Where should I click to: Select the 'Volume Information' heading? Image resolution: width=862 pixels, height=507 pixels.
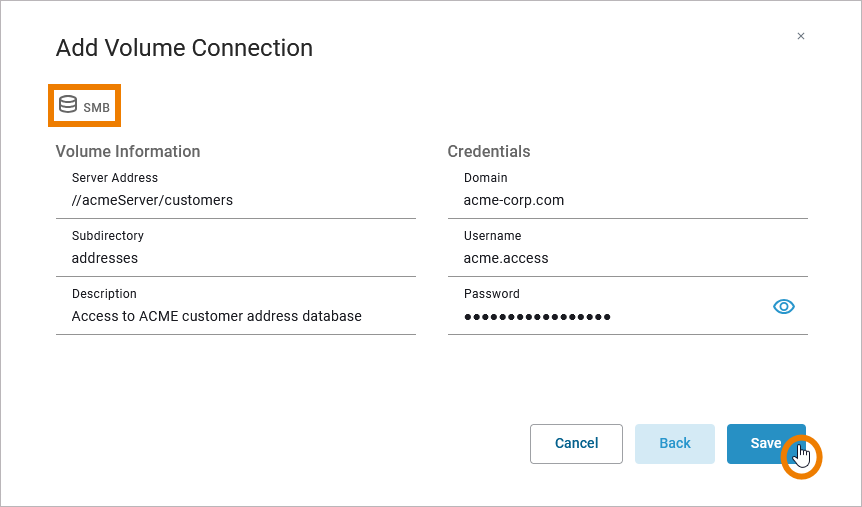pyautogui.click(x=128, y=151)
